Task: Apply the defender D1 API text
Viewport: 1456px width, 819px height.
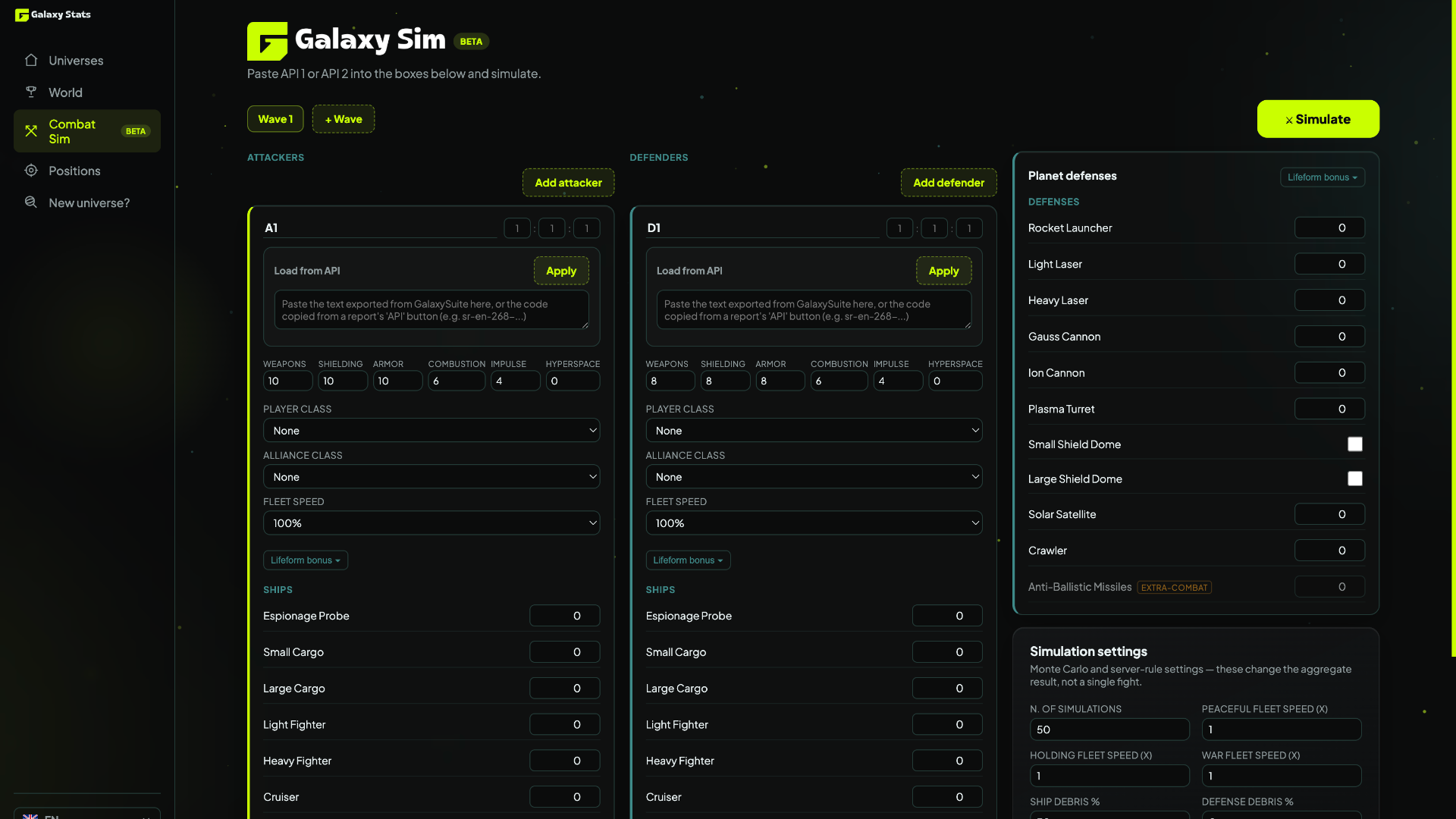Action: pyautogui.click(x=943, y=271)
